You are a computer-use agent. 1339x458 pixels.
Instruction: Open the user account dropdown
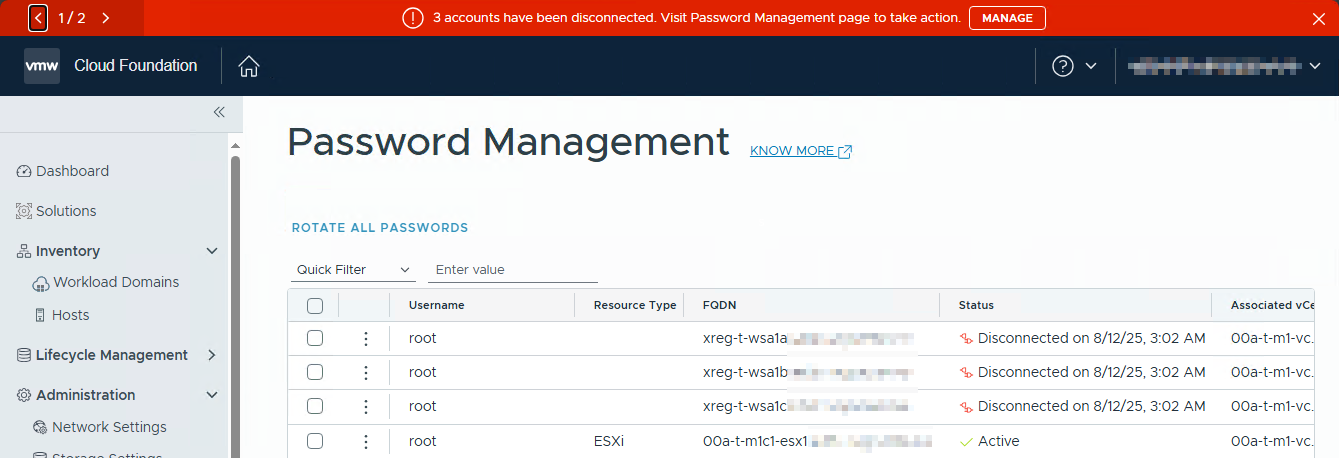click(x=1224, y=66)
